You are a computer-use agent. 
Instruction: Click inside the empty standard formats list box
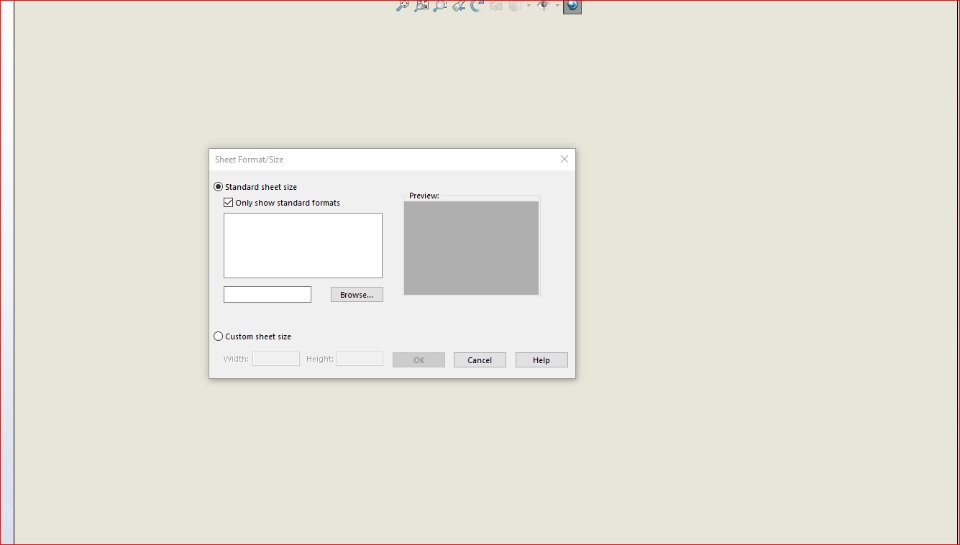point(303,246)
